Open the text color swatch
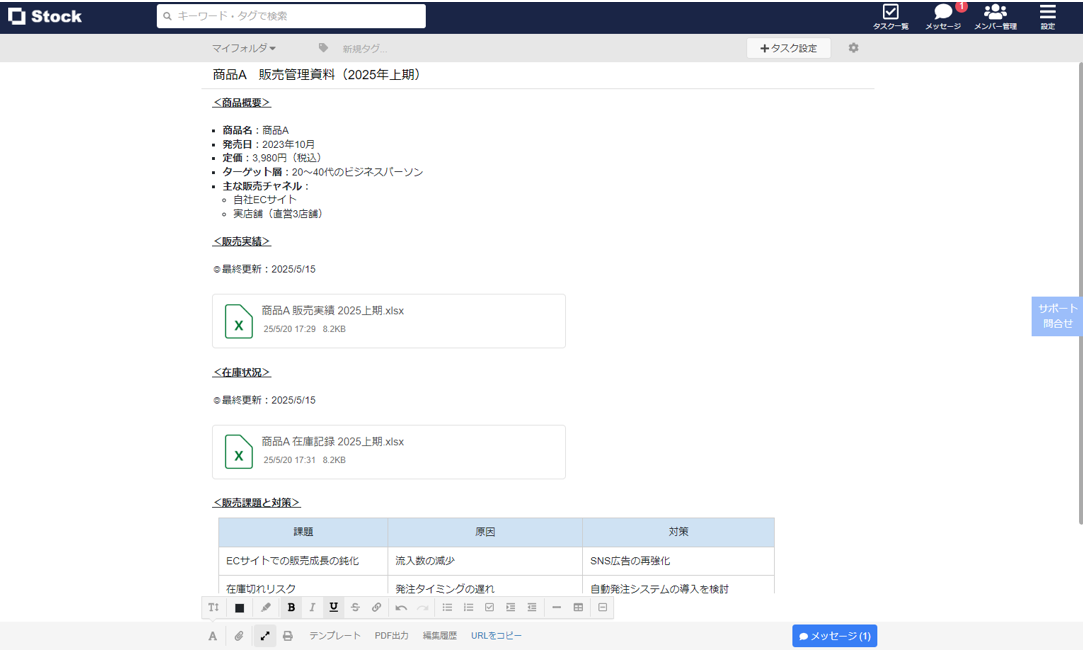Viewport: 1083px width, 651px height. [x=239, y=607]
